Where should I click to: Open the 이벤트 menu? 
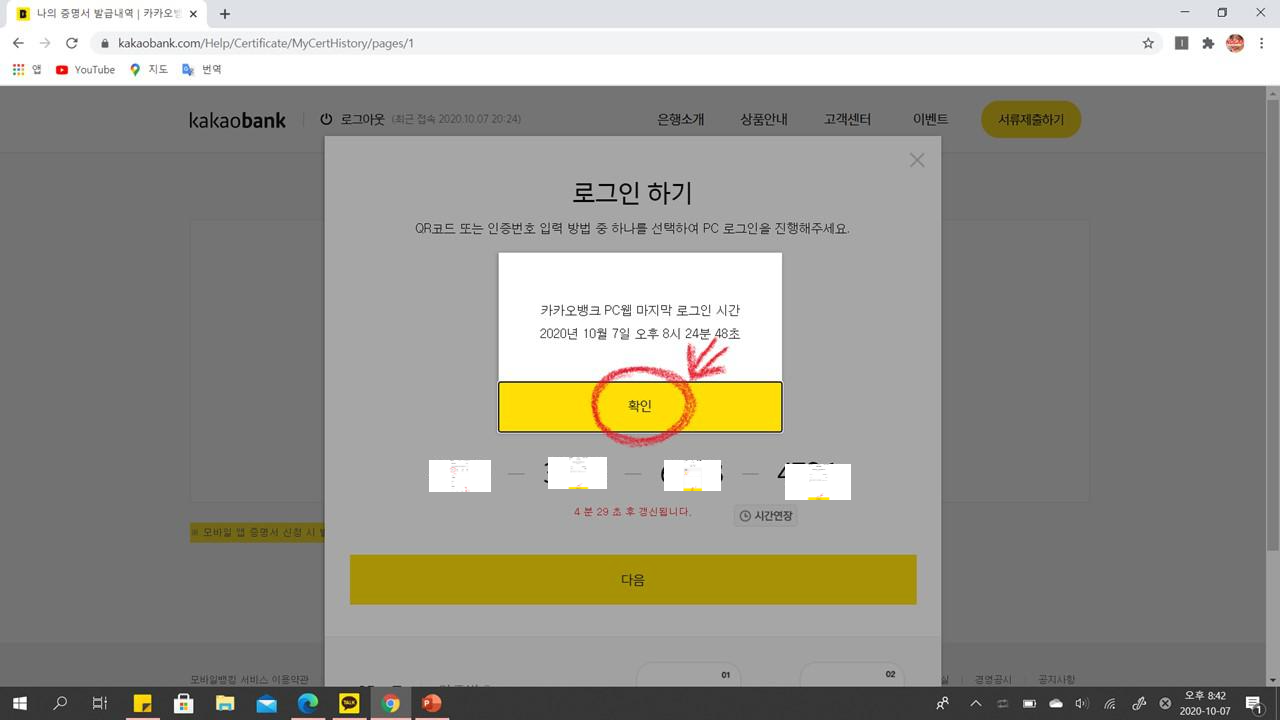[930, 119]
